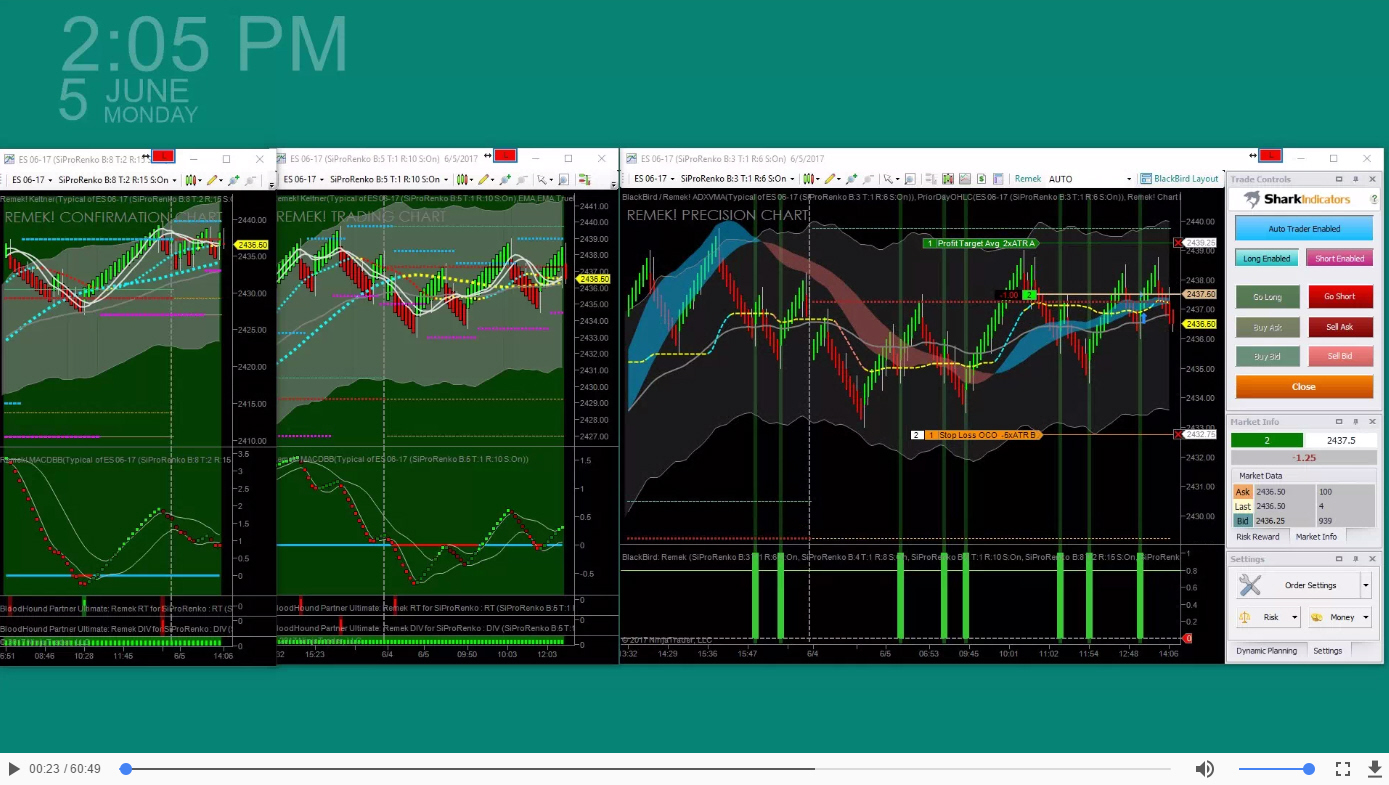Click red link button on Trading chart title bar
The image size is (1389, 785).
pos(505,156)
